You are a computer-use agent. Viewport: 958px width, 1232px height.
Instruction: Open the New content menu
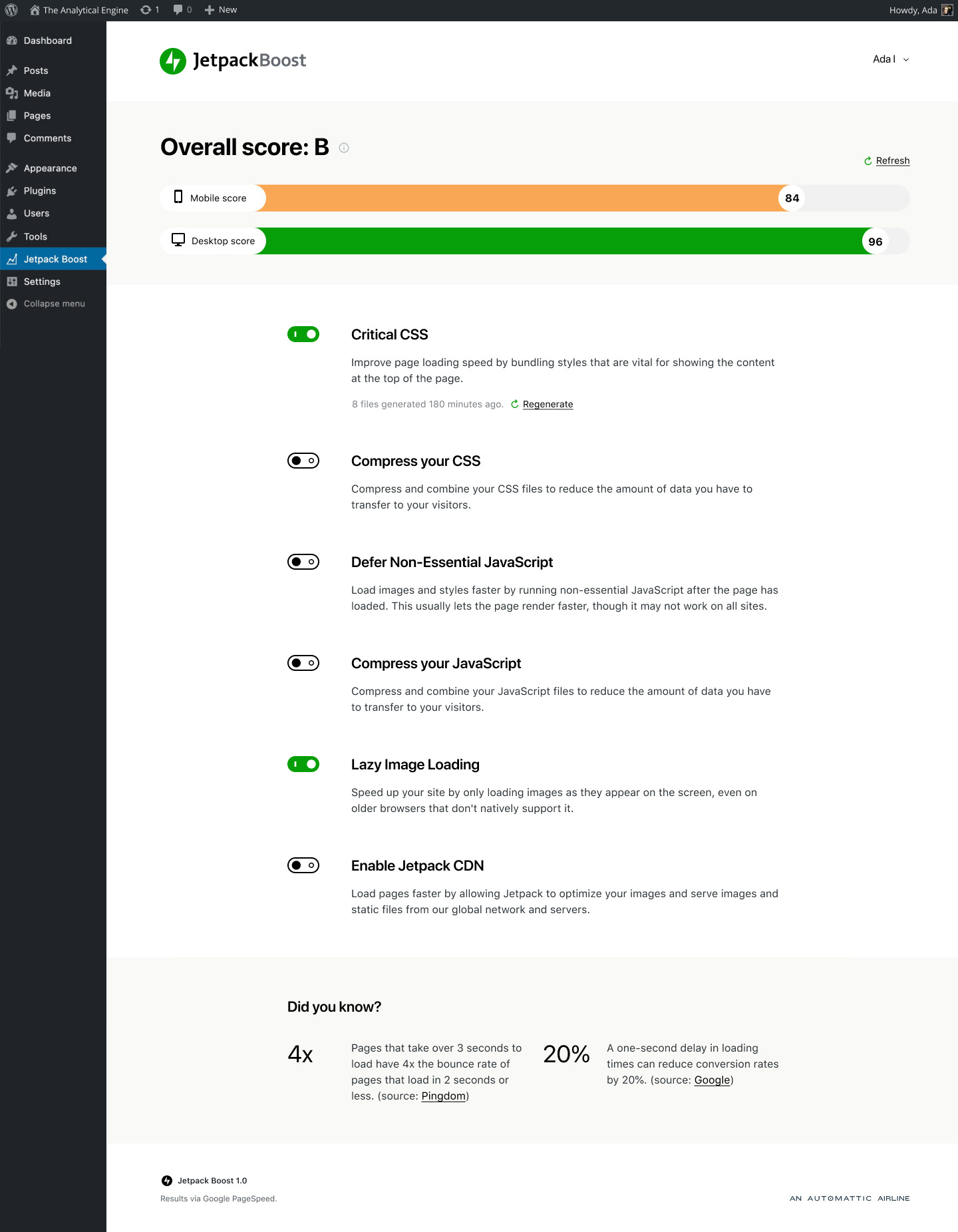pyautogui.click(x=221, y=10)
